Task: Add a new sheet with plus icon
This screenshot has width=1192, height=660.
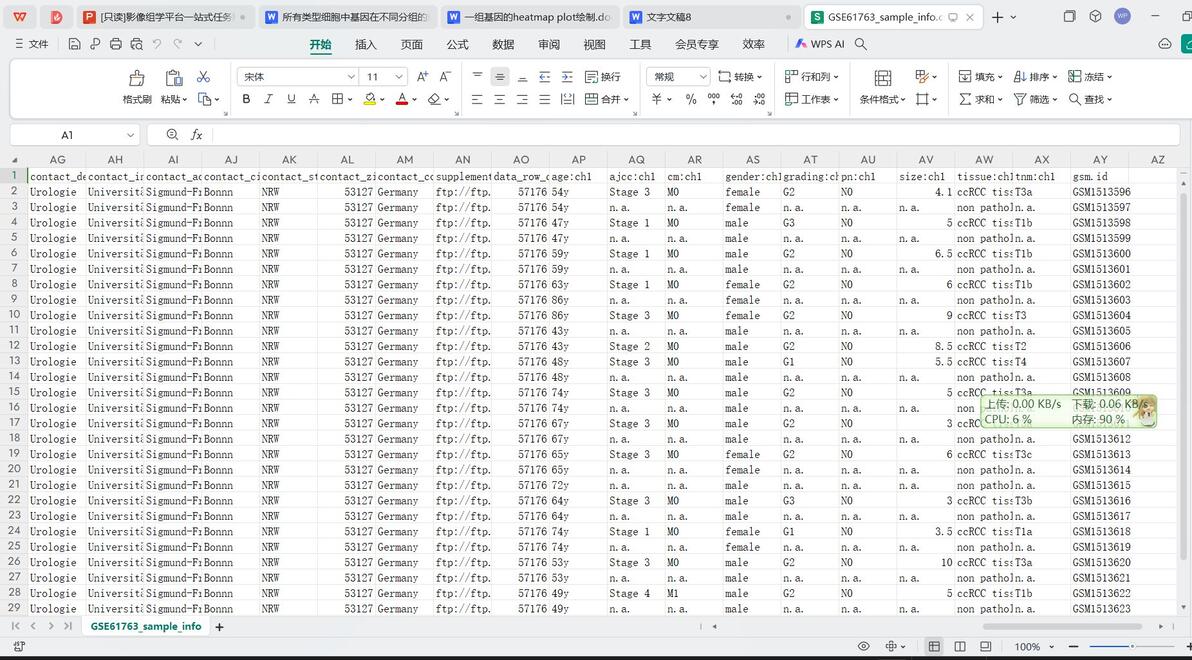Action: pyautogui.click(x=219, y=627)
